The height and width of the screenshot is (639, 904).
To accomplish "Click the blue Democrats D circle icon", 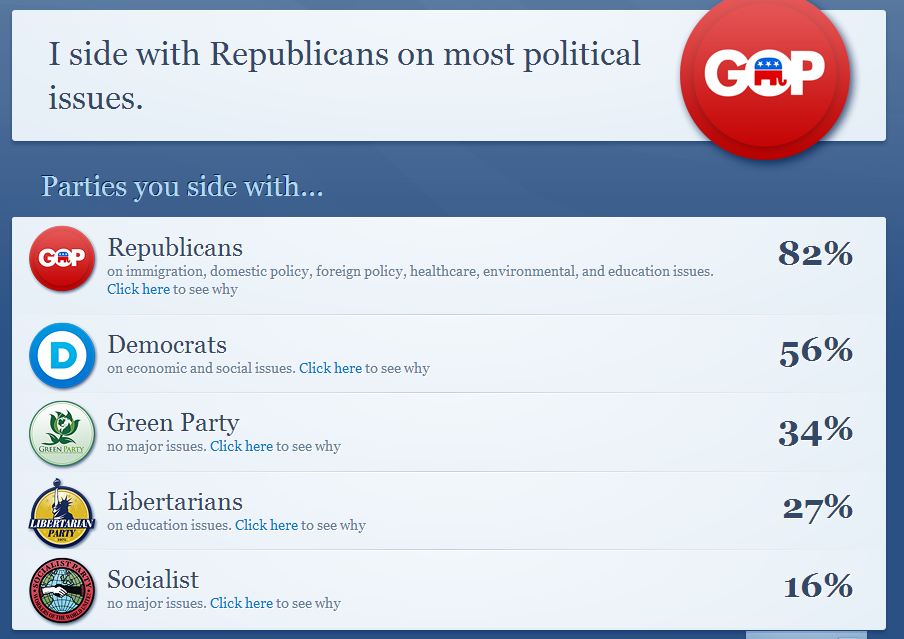I will click(62, 354).
